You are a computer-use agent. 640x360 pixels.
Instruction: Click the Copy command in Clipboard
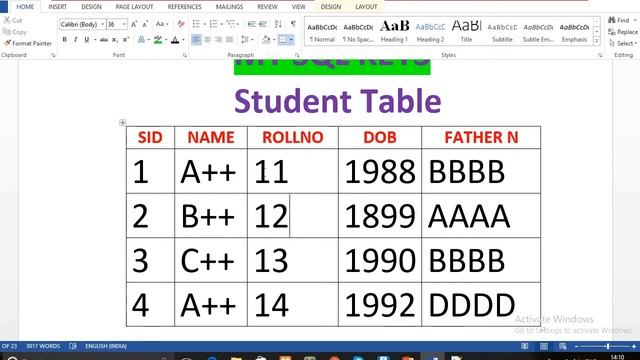point(15,31)
